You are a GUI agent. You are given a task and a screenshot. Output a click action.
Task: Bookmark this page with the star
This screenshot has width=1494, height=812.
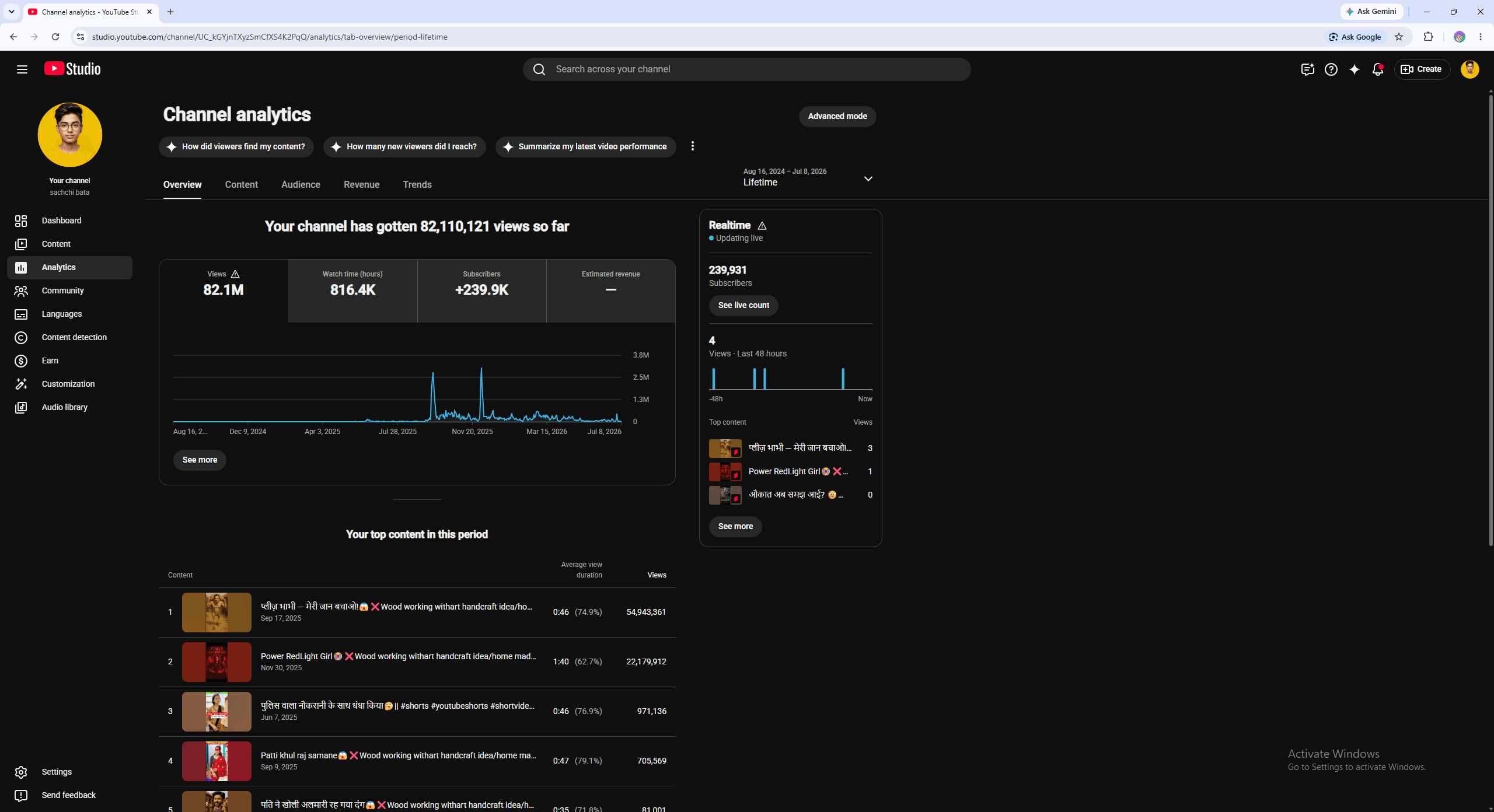point(1399,37)
